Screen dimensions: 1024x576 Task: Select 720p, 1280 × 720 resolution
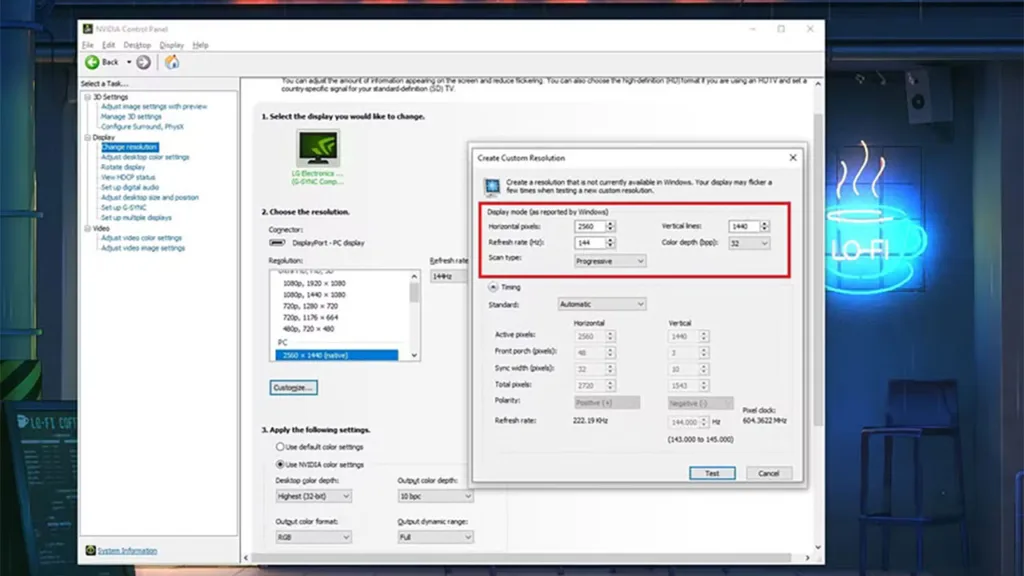310,306
